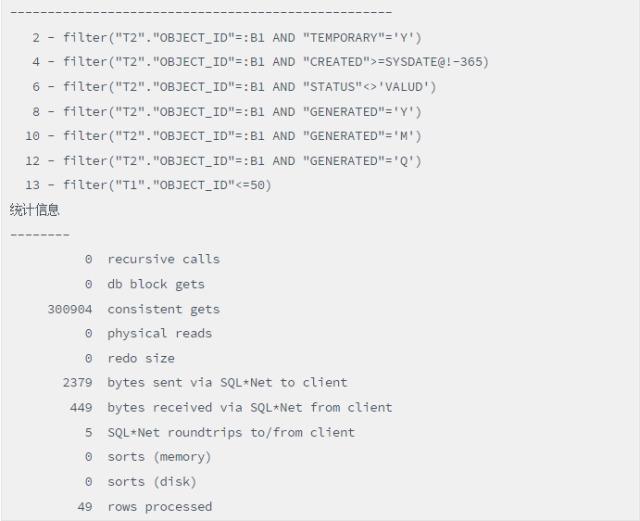640x521 pixels.
Task: Click bytes received via SQL*Net line
Action: (249, 407)
